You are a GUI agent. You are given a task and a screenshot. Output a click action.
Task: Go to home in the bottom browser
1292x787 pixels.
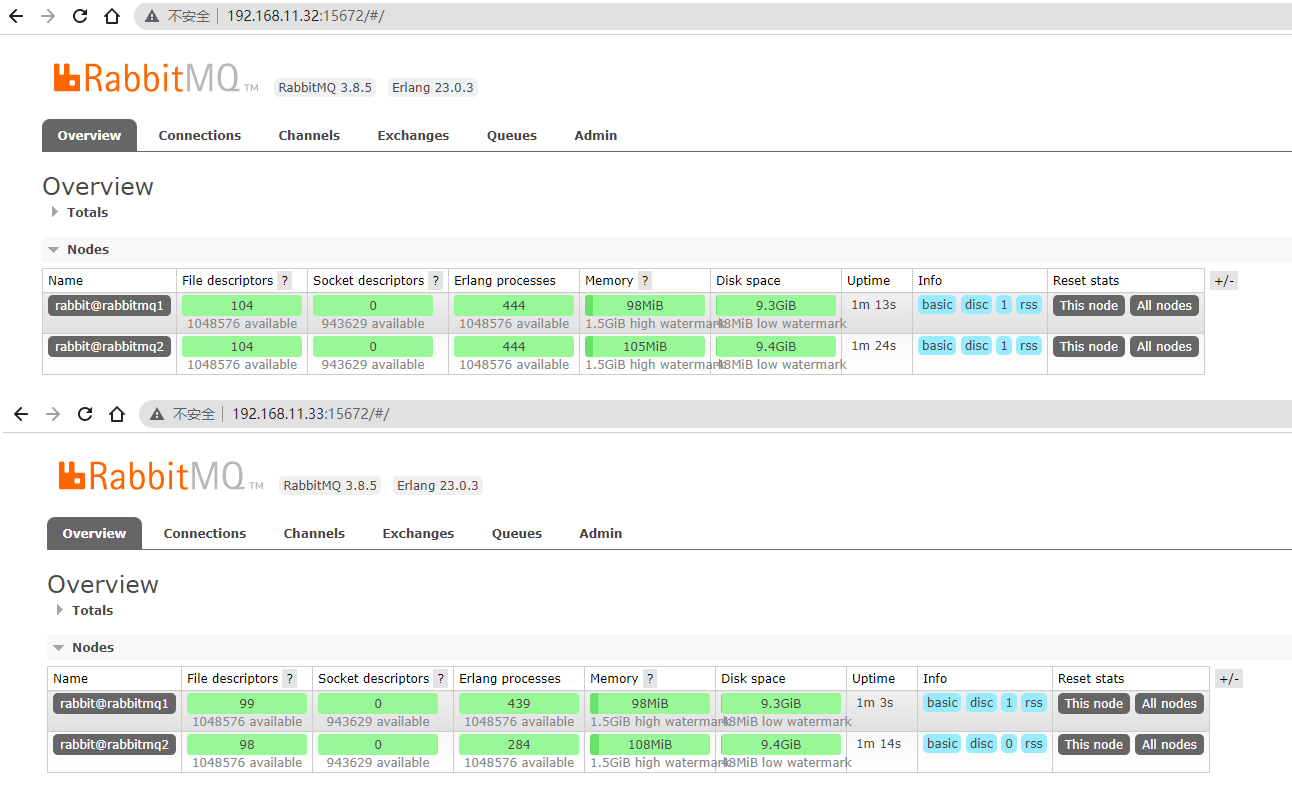117,414
